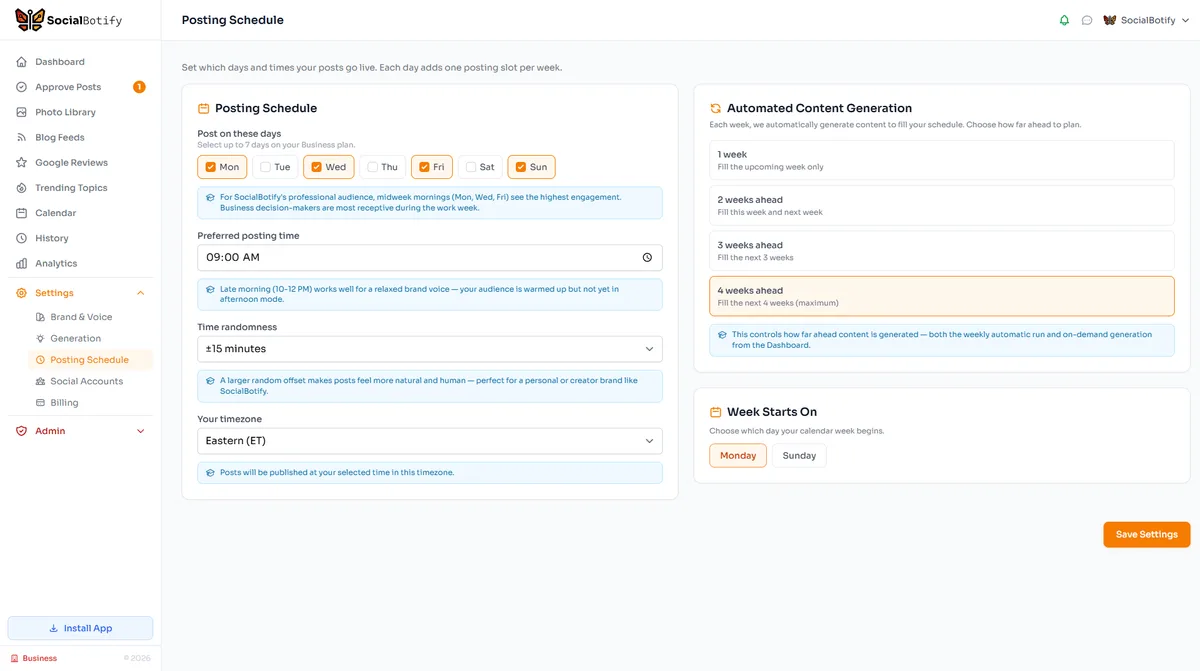Viewport: 1200px width, 671px height.
Task: Open the Billing settings page
Action: coord(70,402)
